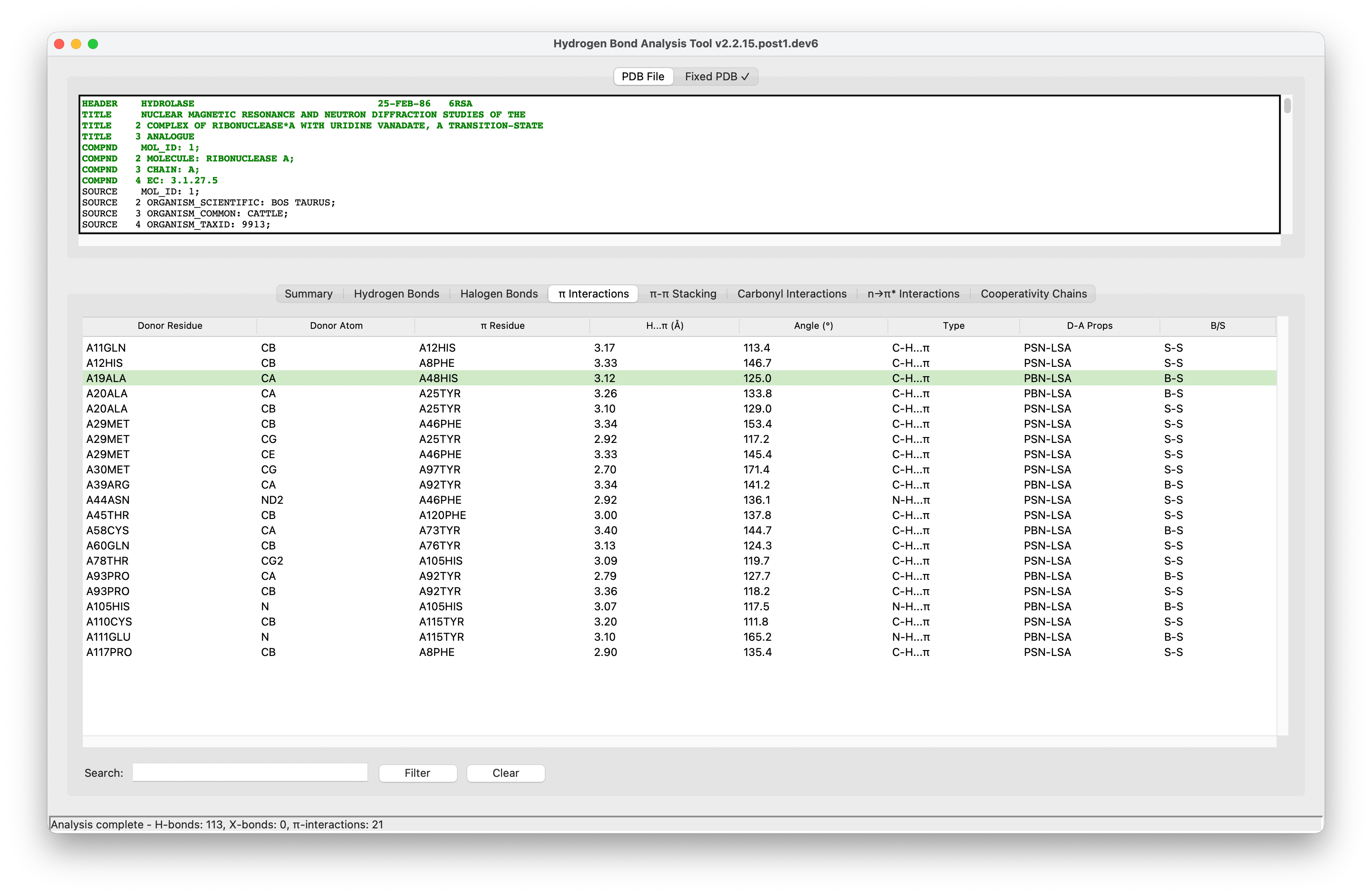
Task: Switch to the n→π* Interactions tab
Action: point(913,294)
